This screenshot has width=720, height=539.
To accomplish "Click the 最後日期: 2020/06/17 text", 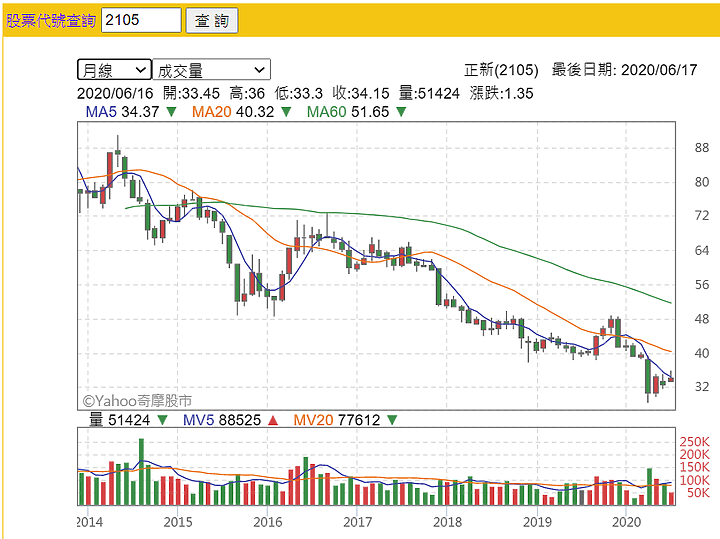I will coord(624,70).
